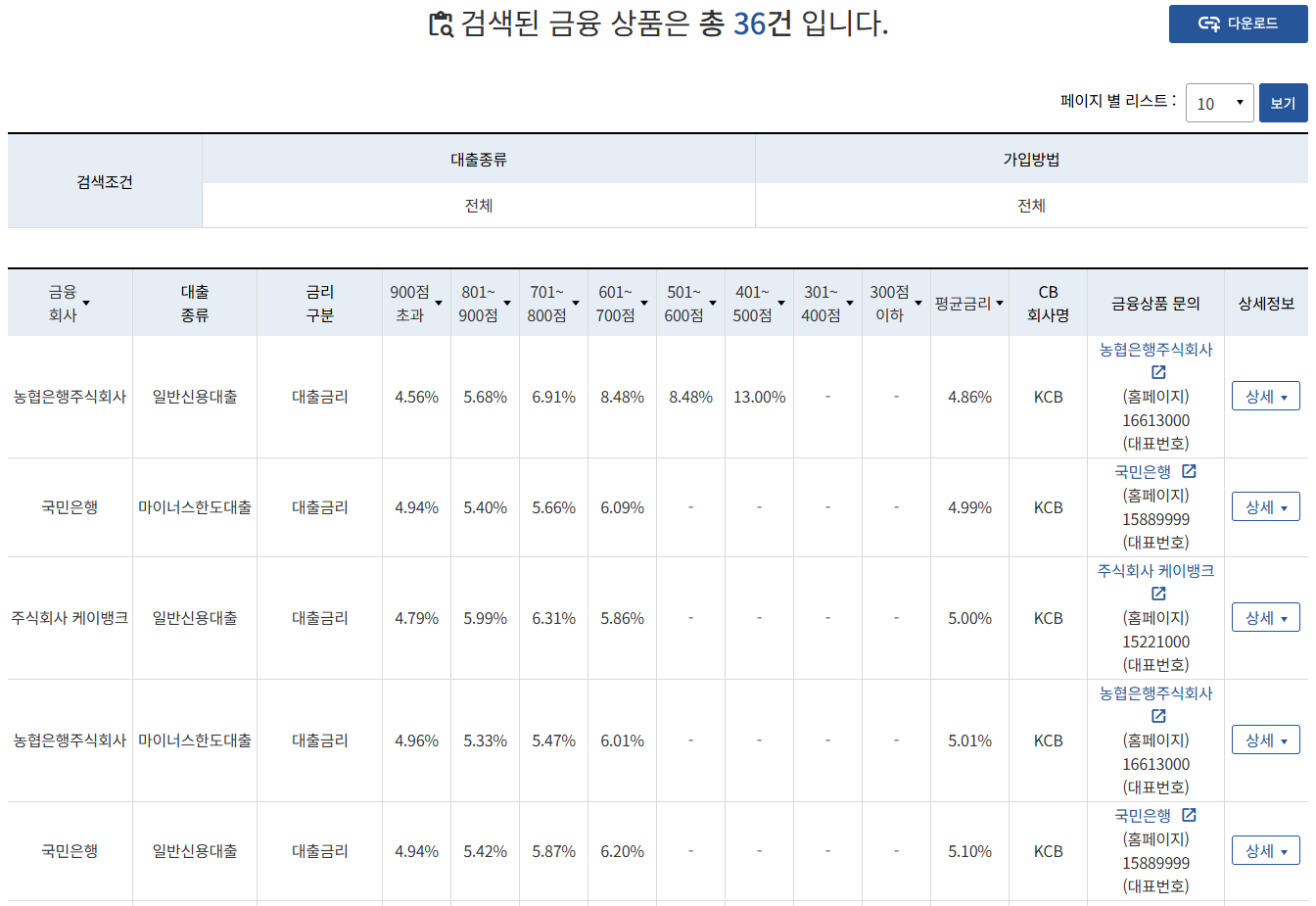Click the 가입방법 search condition header
Viewport: 1316px width, 906px height.
(1031, 159)
